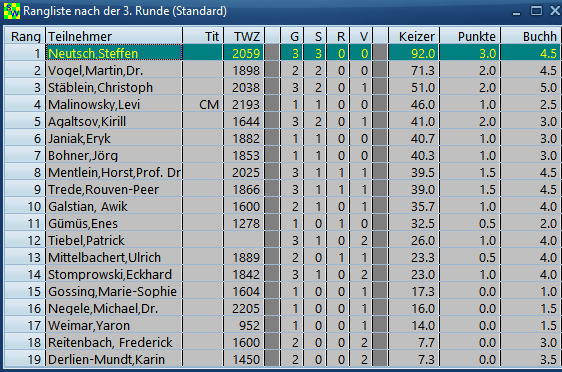Select participant Derlien-Mundt,Karin
This screenshot has width=562, height=372.
point(114,359)
